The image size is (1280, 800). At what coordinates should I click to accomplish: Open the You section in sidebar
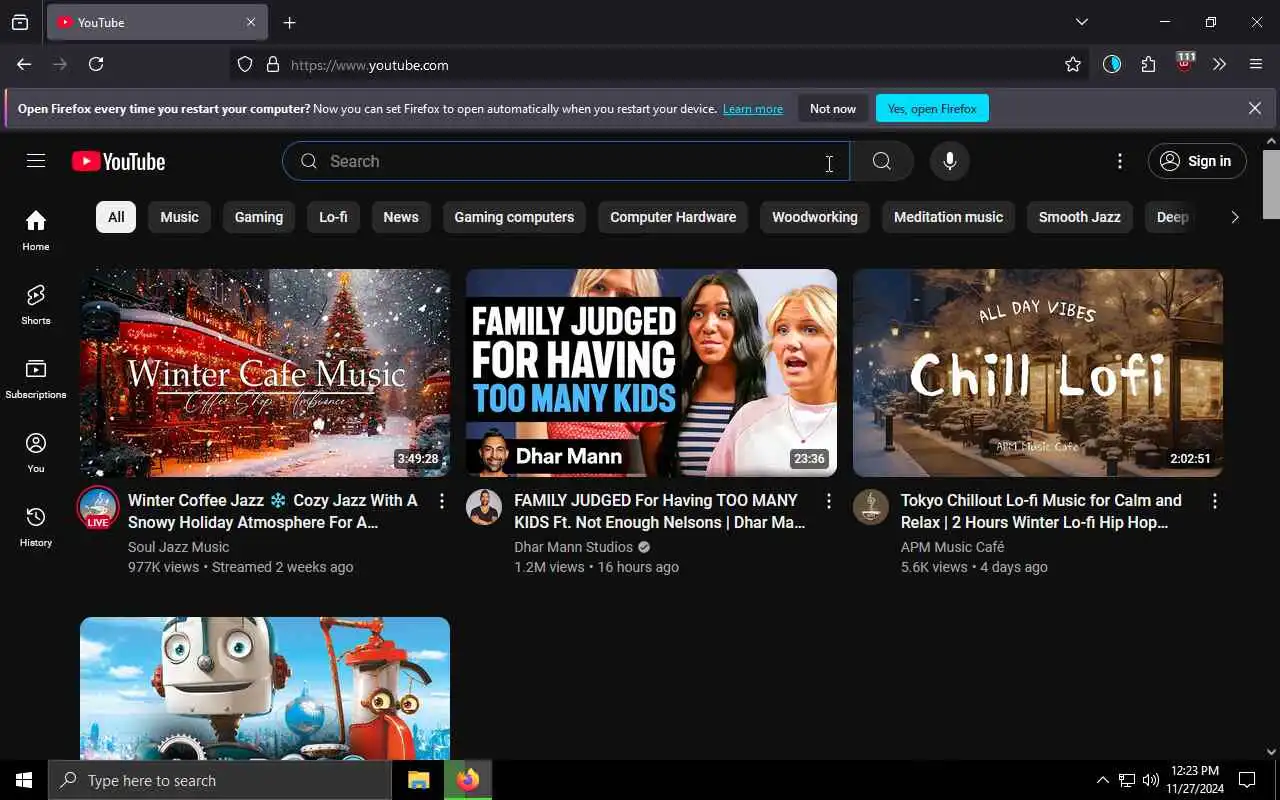click(36, 452)
